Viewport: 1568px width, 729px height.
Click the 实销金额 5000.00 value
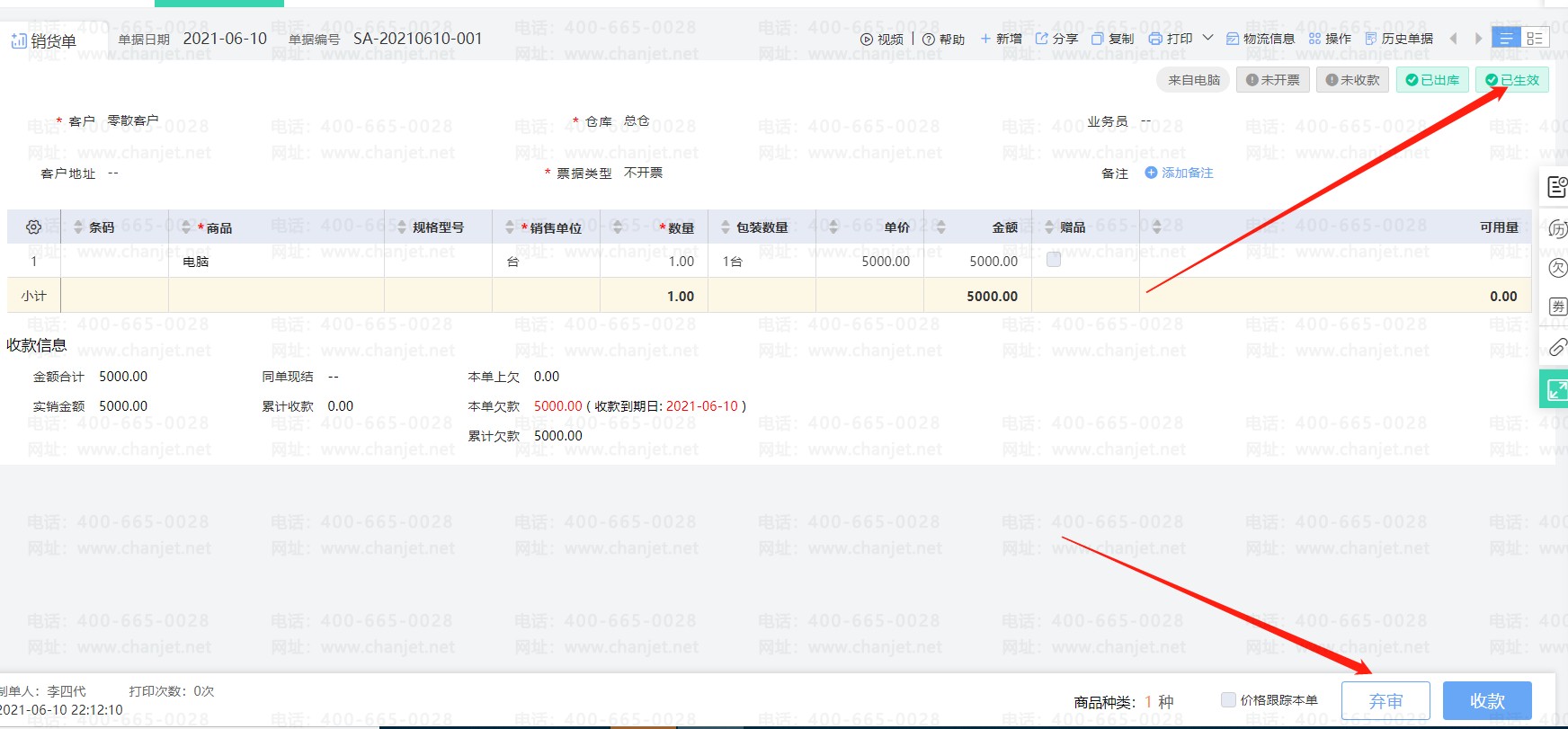(123, 406)
